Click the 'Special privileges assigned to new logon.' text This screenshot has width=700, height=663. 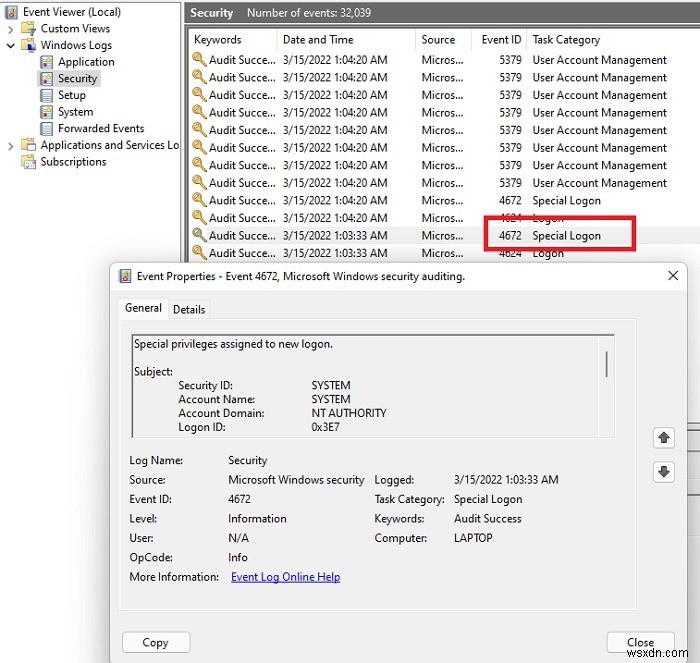click(x=233, y=344)
